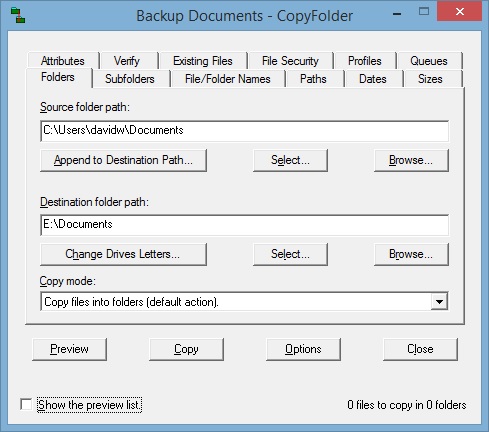489x432 pixels.
Task: Open the File Security tab
Action: click(290, 61)
